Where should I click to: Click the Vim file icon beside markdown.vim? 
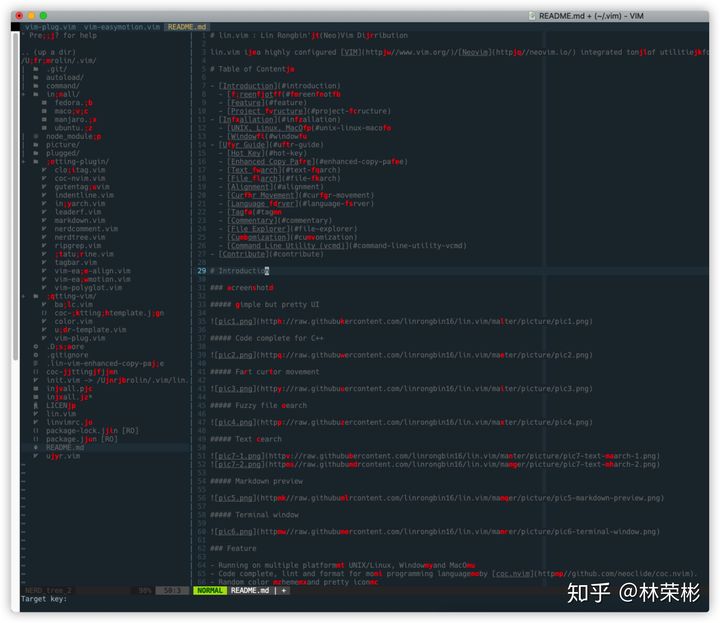44,220
